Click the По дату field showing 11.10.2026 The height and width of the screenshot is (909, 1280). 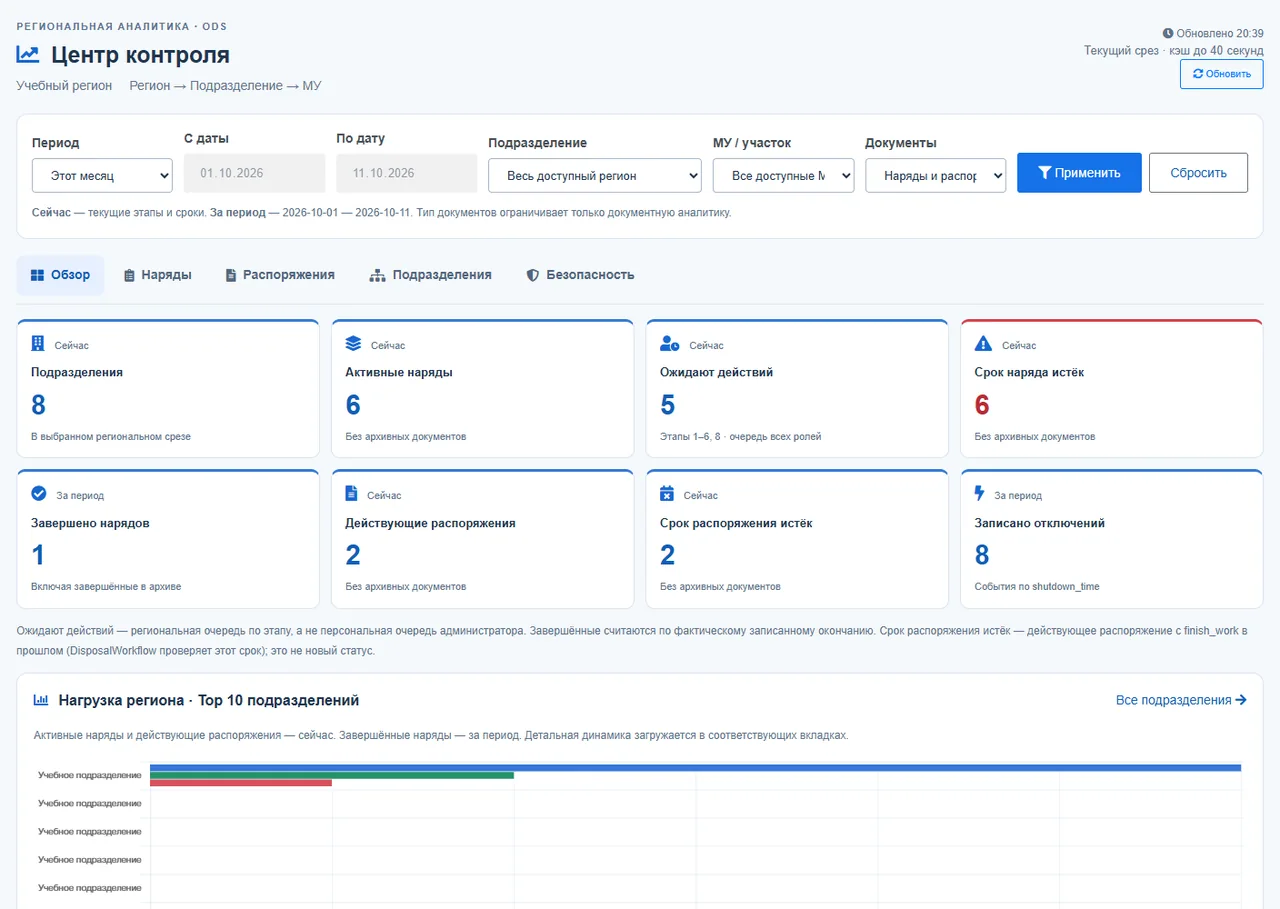point(407,173)
